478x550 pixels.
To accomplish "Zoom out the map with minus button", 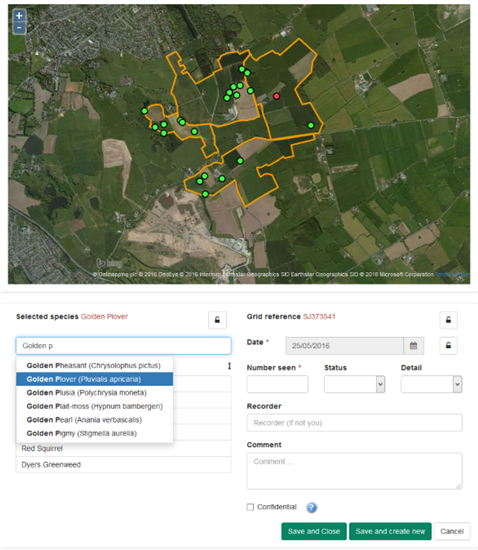I will 19,28.
